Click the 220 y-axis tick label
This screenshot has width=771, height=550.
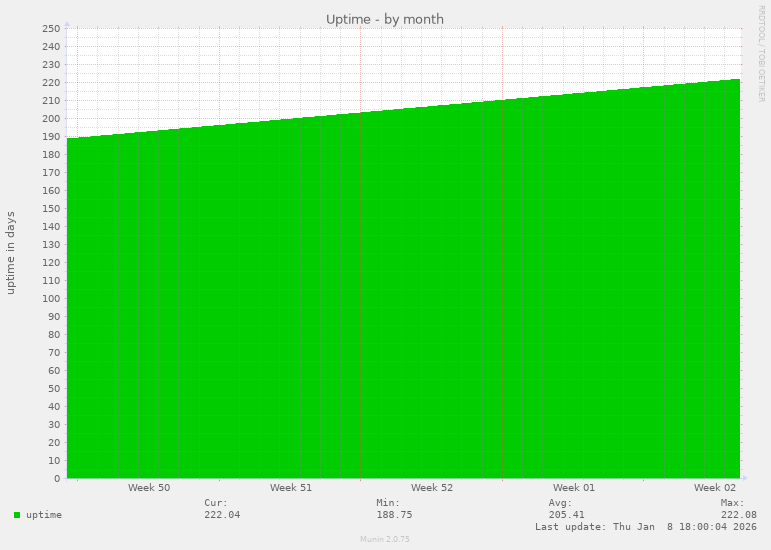pos(51,83)
